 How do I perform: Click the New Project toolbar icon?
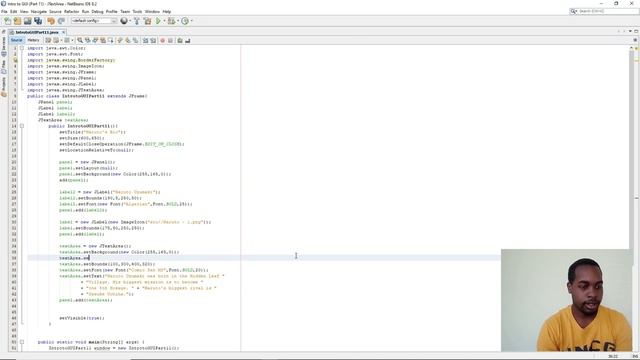tap(17, 21)
